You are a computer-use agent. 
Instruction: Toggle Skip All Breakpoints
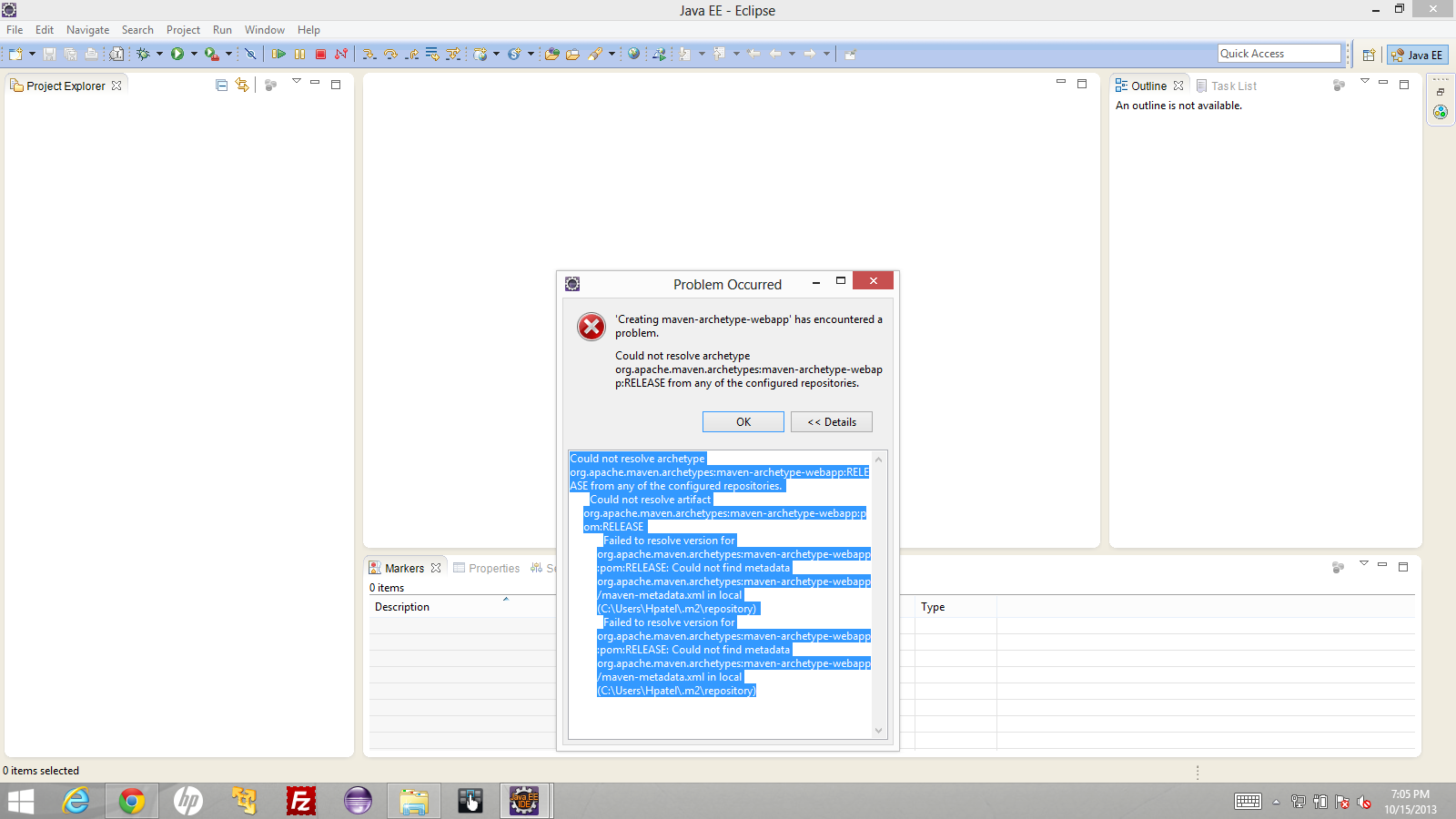[x=250, y=55]
